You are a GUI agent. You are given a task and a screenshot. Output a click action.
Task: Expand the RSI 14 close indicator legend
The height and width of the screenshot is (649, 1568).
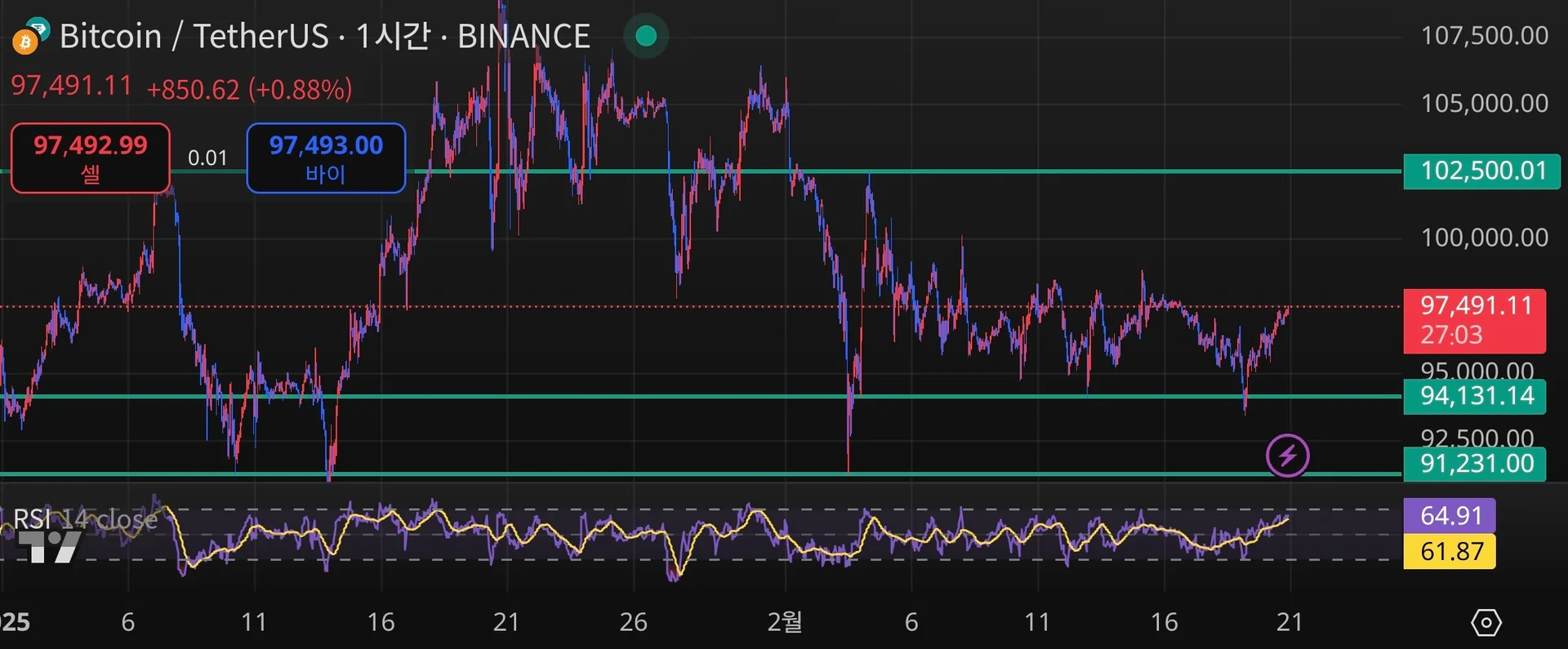tap(86, 519)
